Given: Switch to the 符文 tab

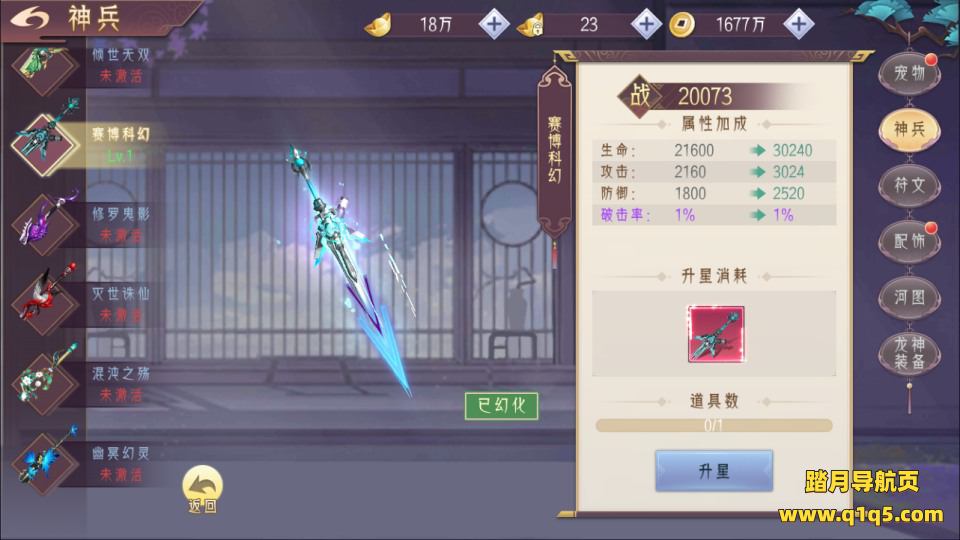Looking at the screenshot, I should pyautogui.click(x=909, y=185).
